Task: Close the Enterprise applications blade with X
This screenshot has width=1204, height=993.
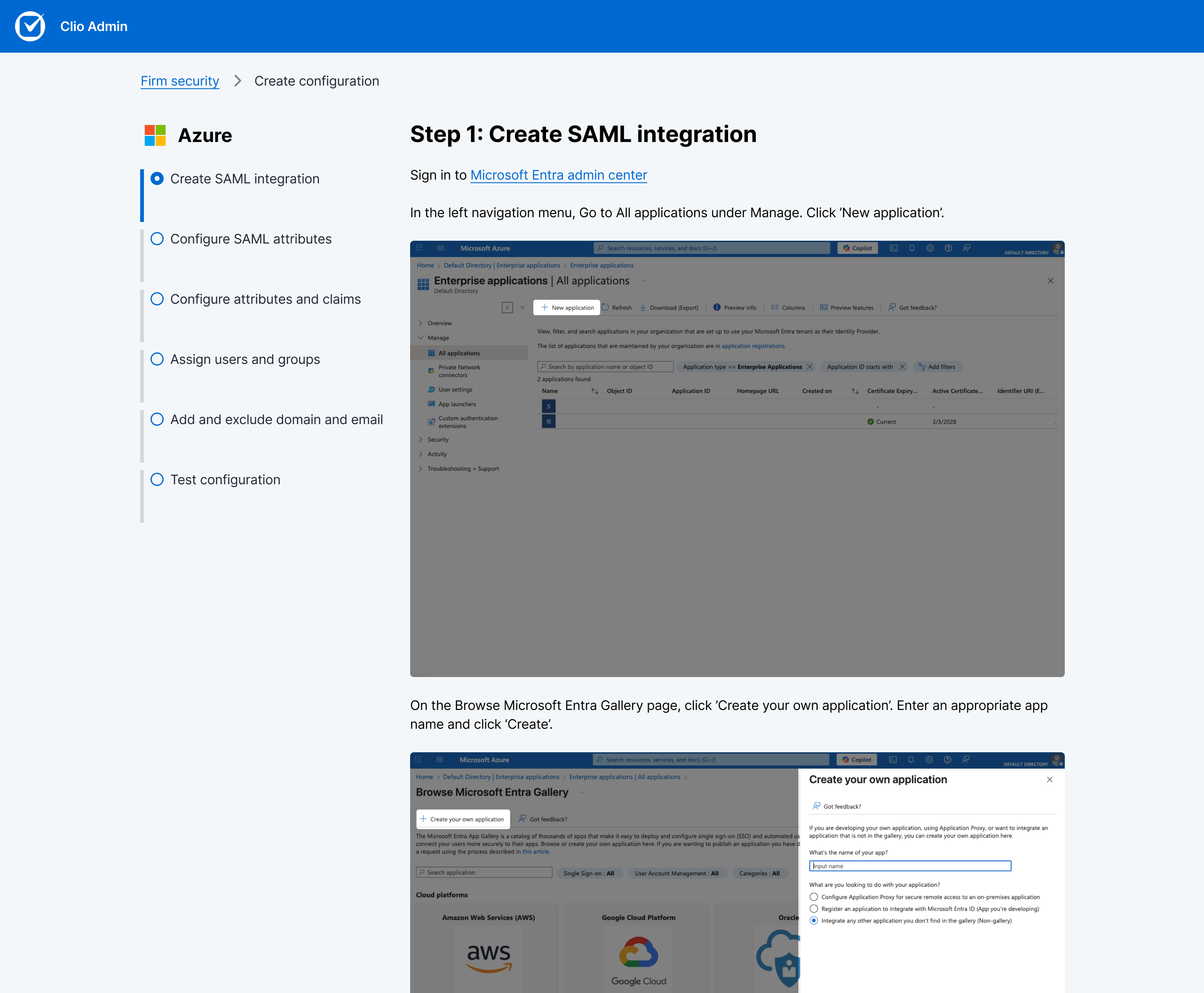Action: pyautogui.click(x=1051, y=281)
